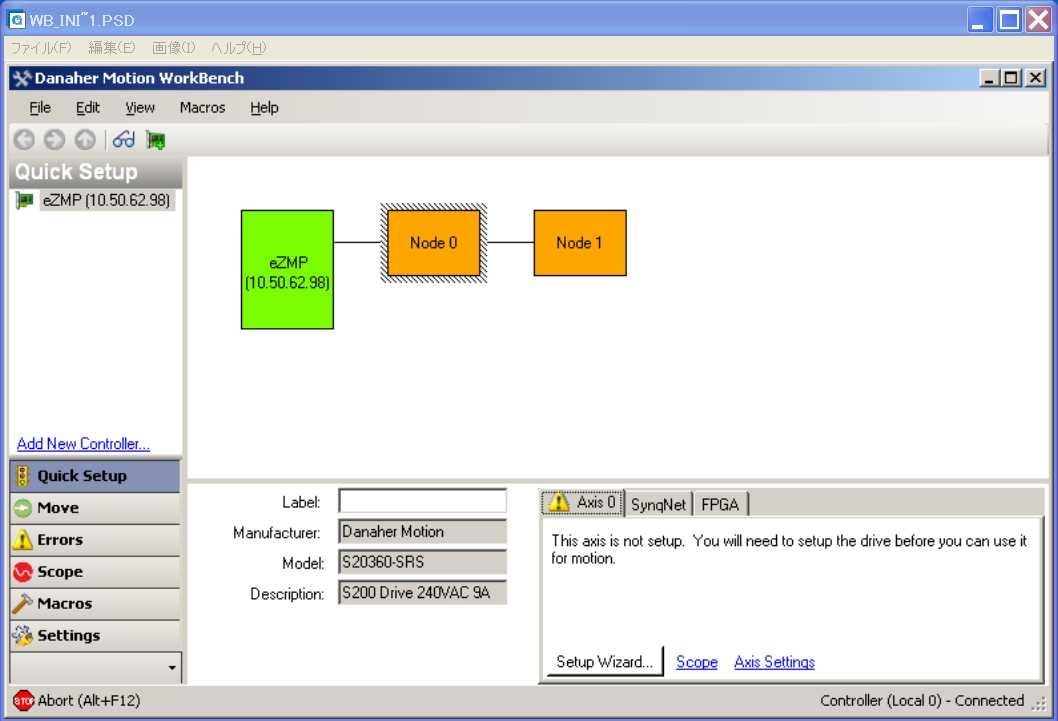Click the Up navigation arrow icon
The width and height of the screenshot is (1058, 721).
coord(85,140)
